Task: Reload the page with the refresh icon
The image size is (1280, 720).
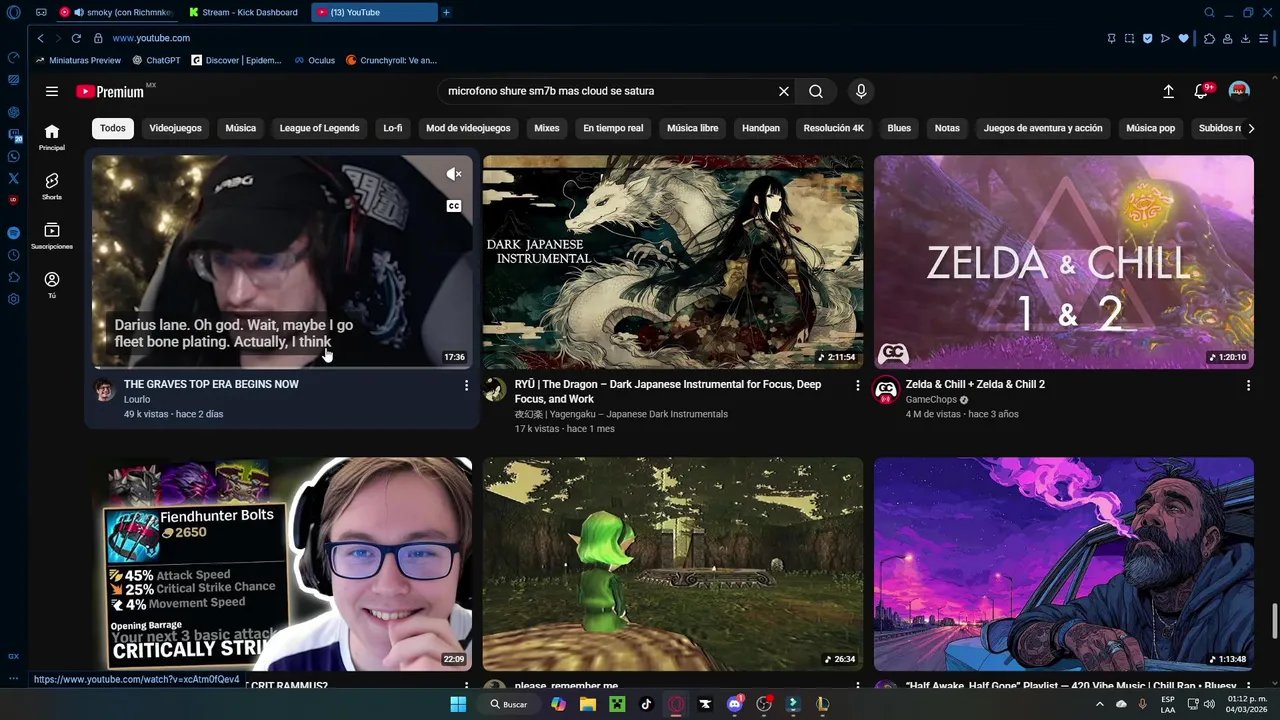Action: pyautogui.click(x=76, y=38)
